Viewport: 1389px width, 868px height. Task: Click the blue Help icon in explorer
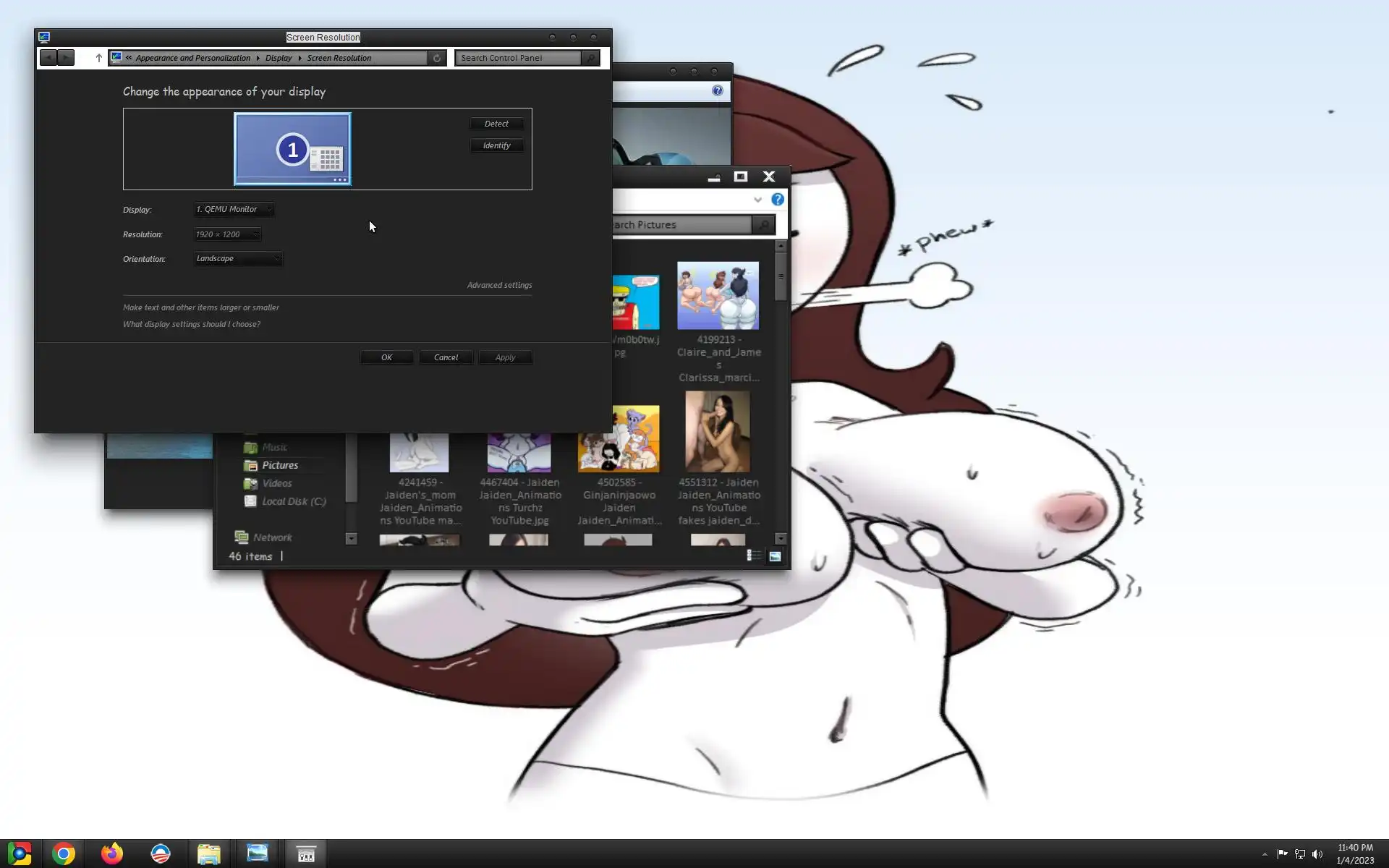tap(778, 200)
